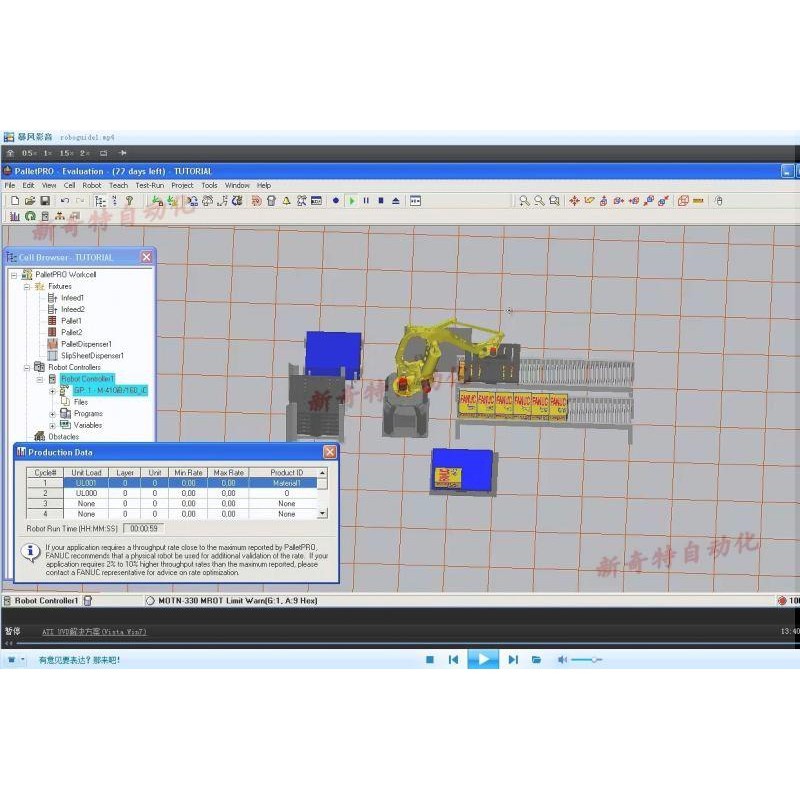The image size is (800, 800).
Task: Open the Edit menu
Action: coord(29,185)
